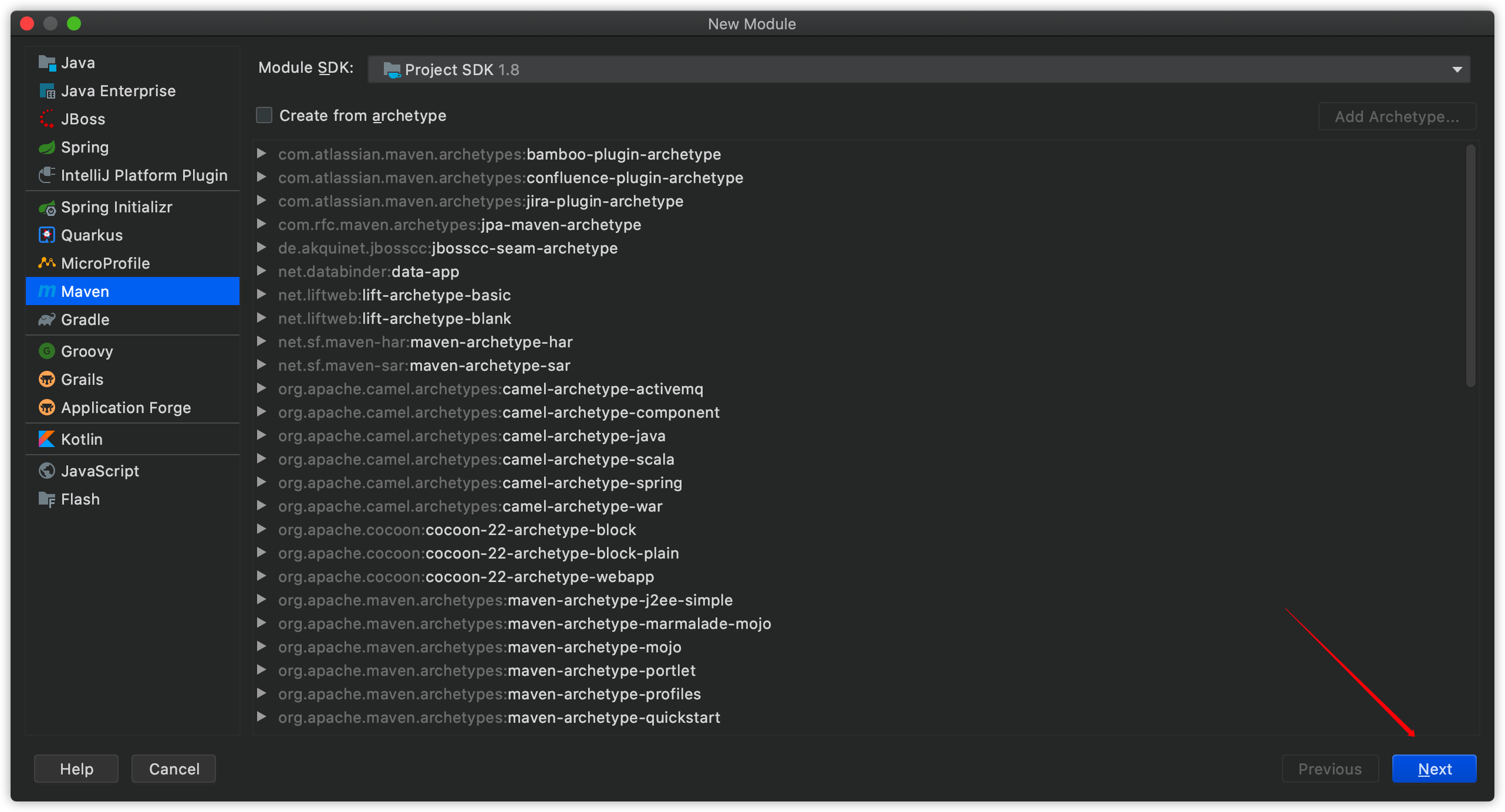The image size is (1505, 812).
Task: Click the Maven 'm' icon
Action: 47,292
